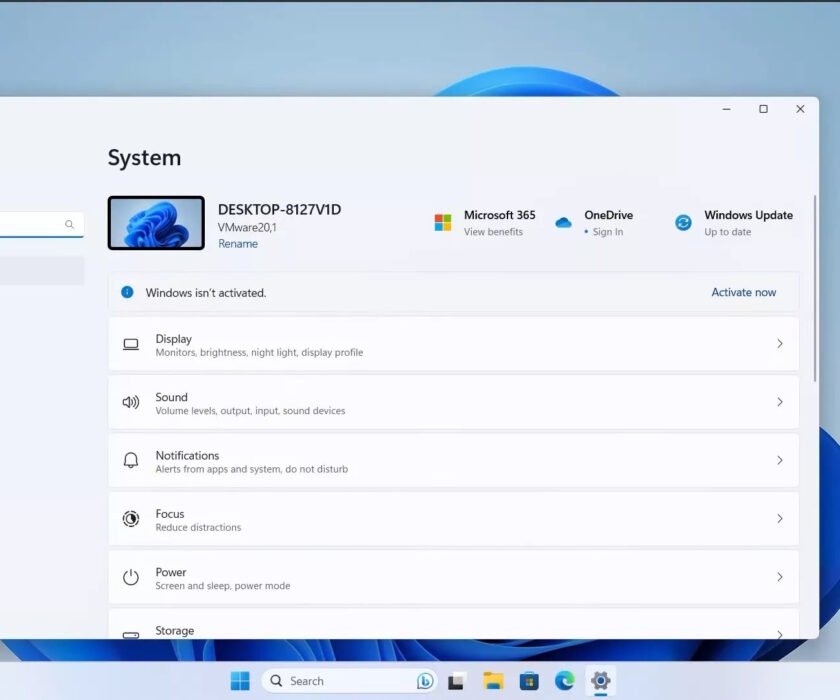Open Bing chat icon in taskbar search
Screen dimensions: 840x700
point(425,681)
